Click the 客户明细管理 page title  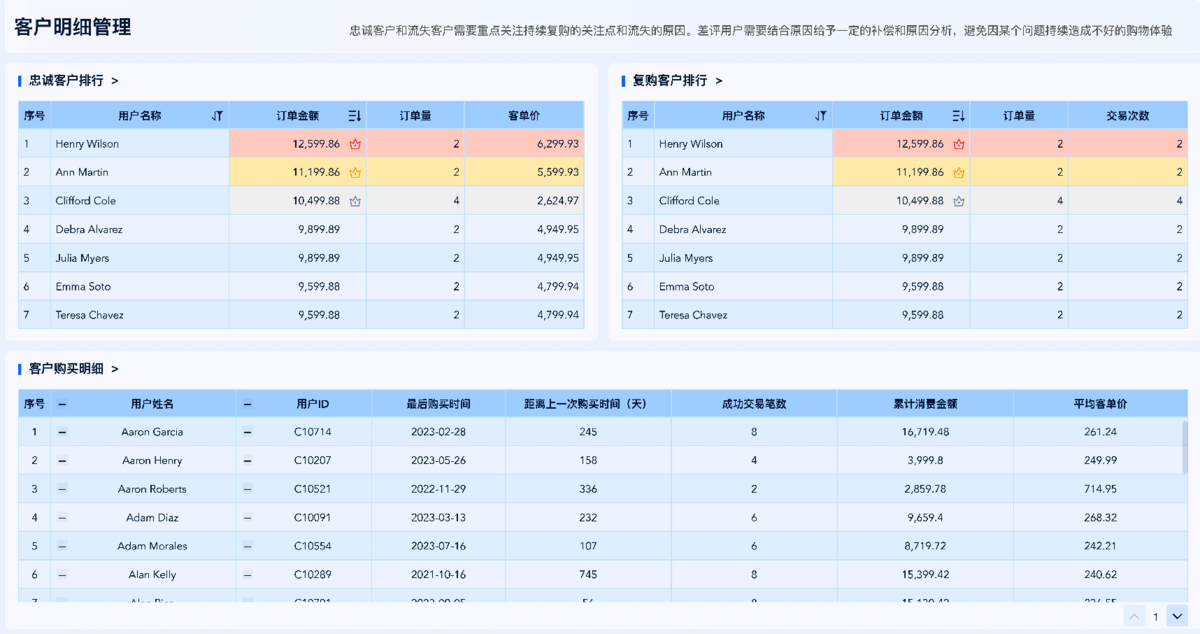(73, 28)
